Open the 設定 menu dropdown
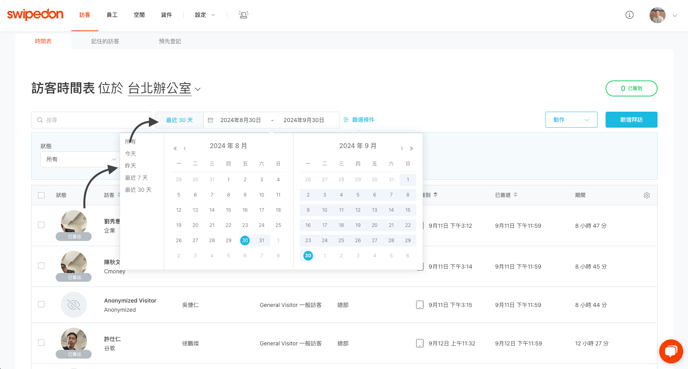 [205, 15]
